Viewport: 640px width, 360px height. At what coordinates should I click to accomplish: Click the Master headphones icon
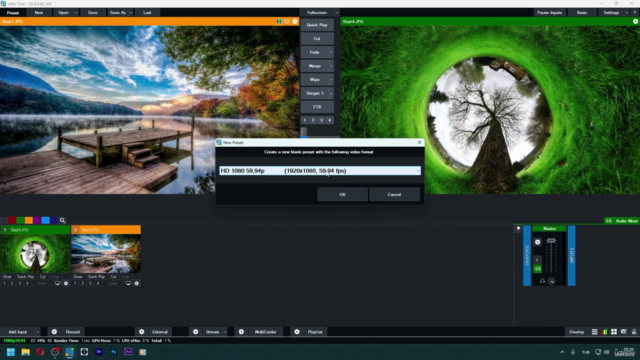[542, 281]
